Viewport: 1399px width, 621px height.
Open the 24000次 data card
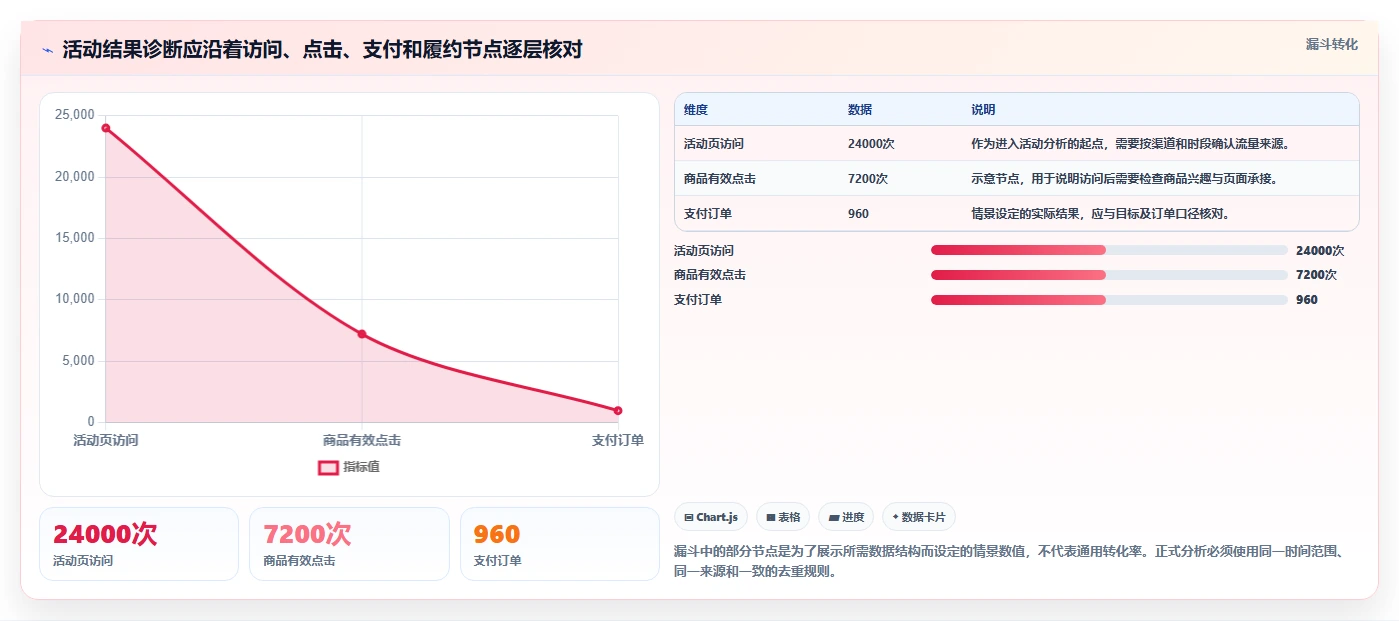pos(139,544)
